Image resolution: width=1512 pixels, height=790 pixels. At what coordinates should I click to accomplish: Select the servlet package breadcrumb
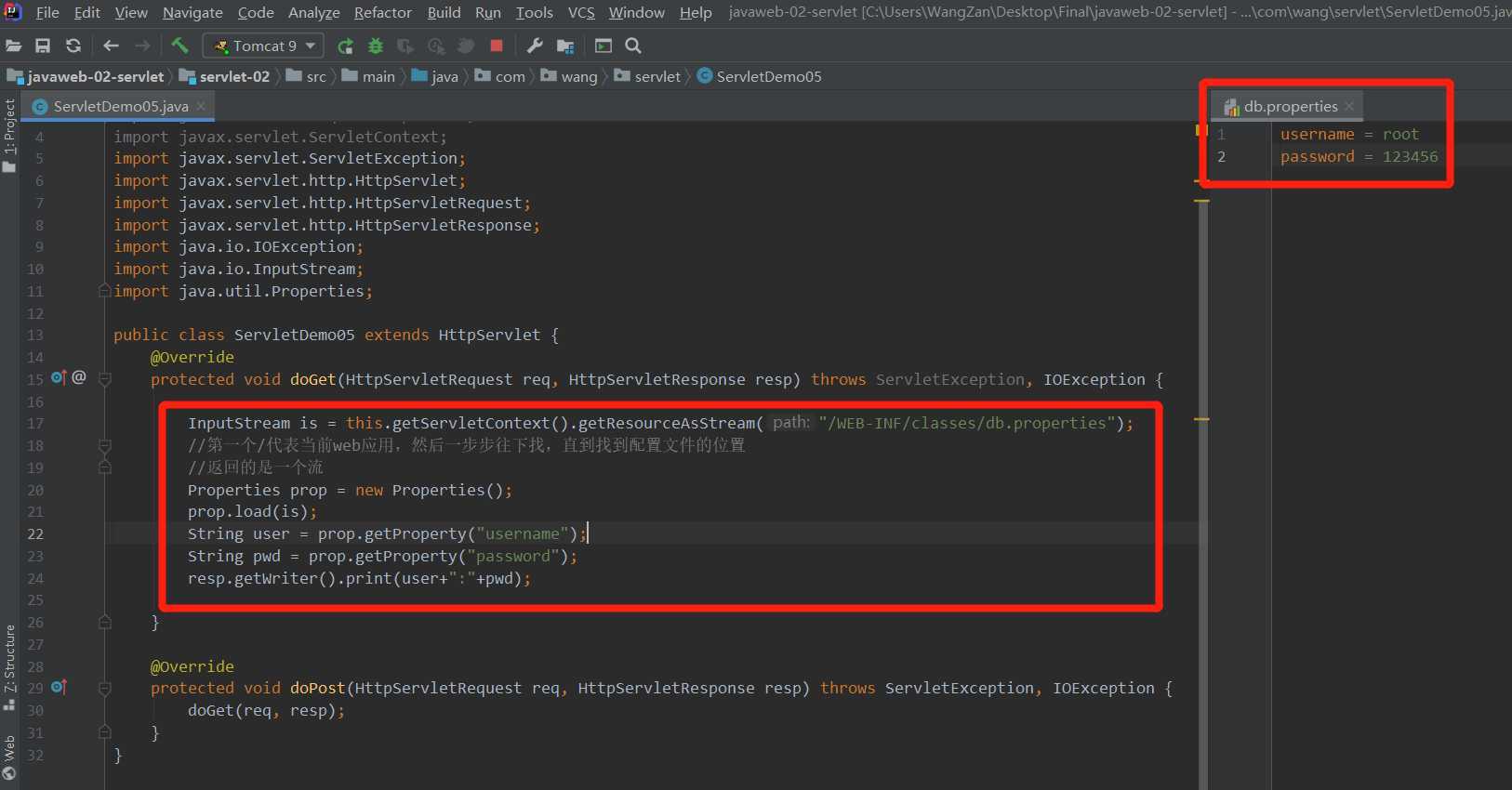click(647, 76)
